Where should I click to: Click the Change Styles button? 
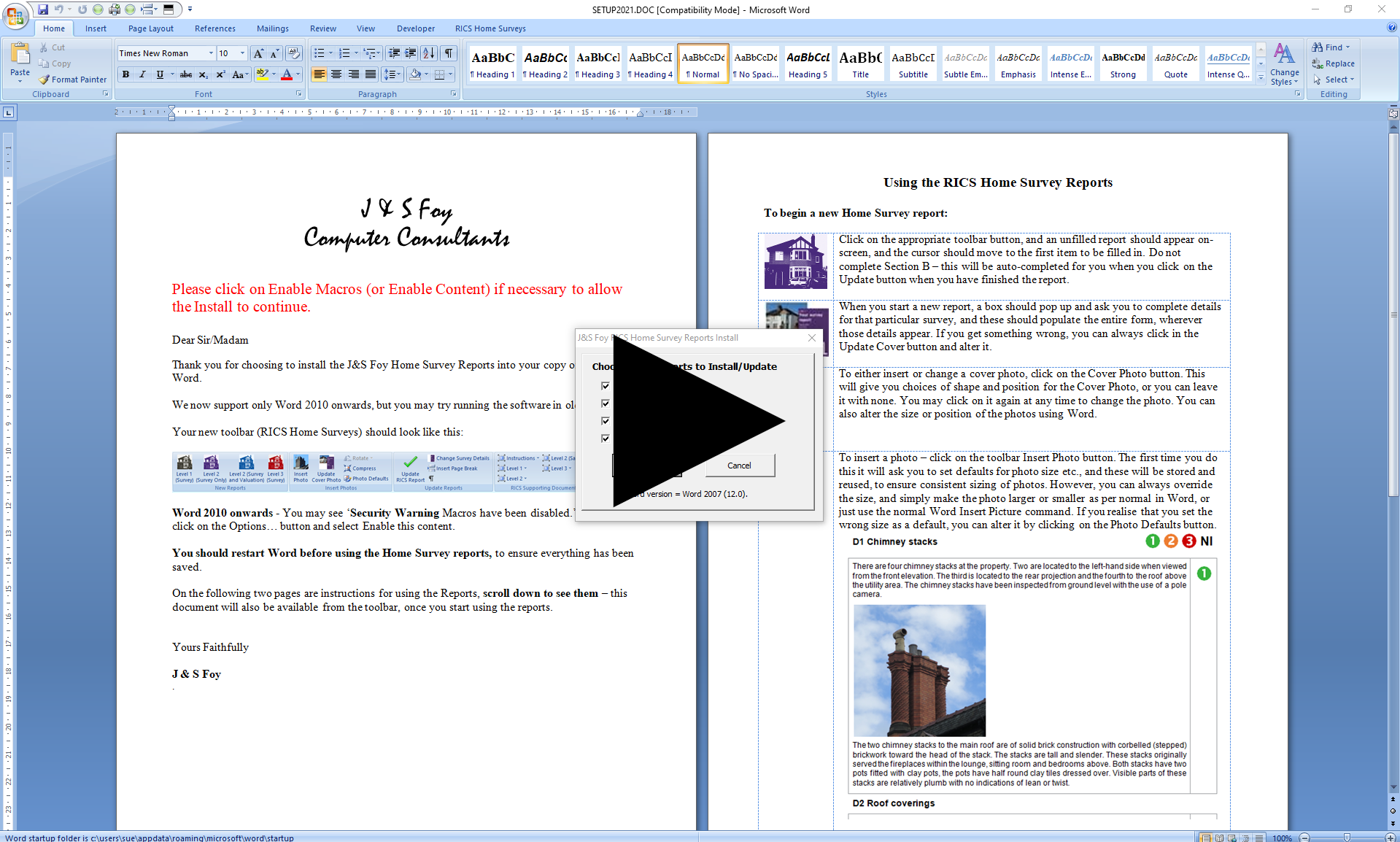click(x=1284, y=64)
